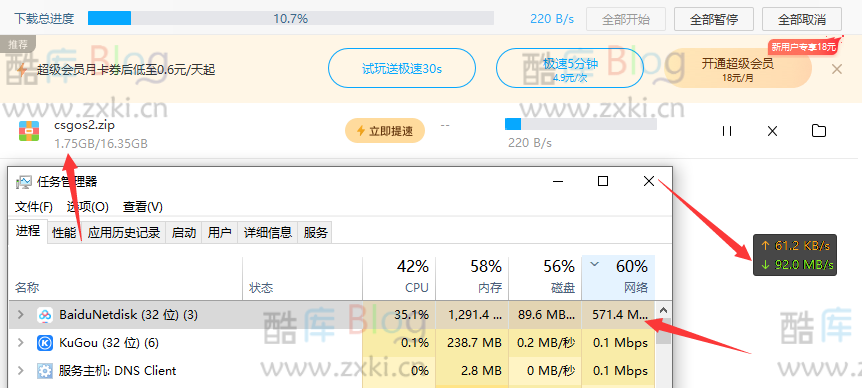Switch to the 应用历史记录 tab
This screenshot has height=388, width=862.
(x=124, y=232)
